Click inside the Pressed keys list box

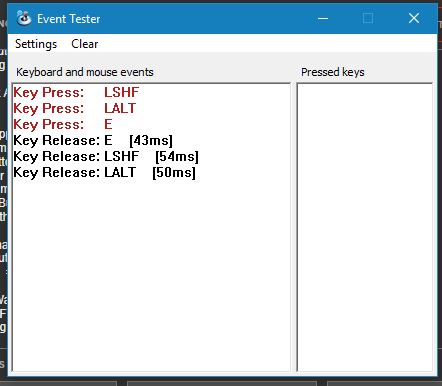(365, 227)
